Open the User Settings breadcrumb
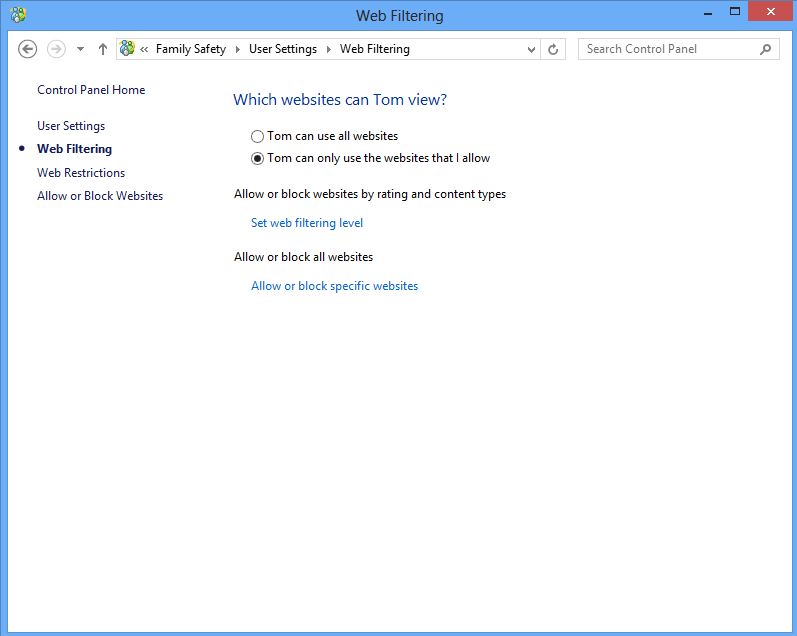The image size is (797, 636). pyautogui.click(x=283, y=49)
